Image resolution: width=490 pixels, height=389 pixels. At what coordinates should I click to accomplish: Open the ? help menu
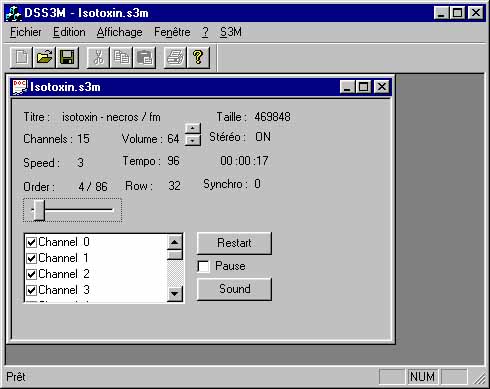(x=205, y=32)
